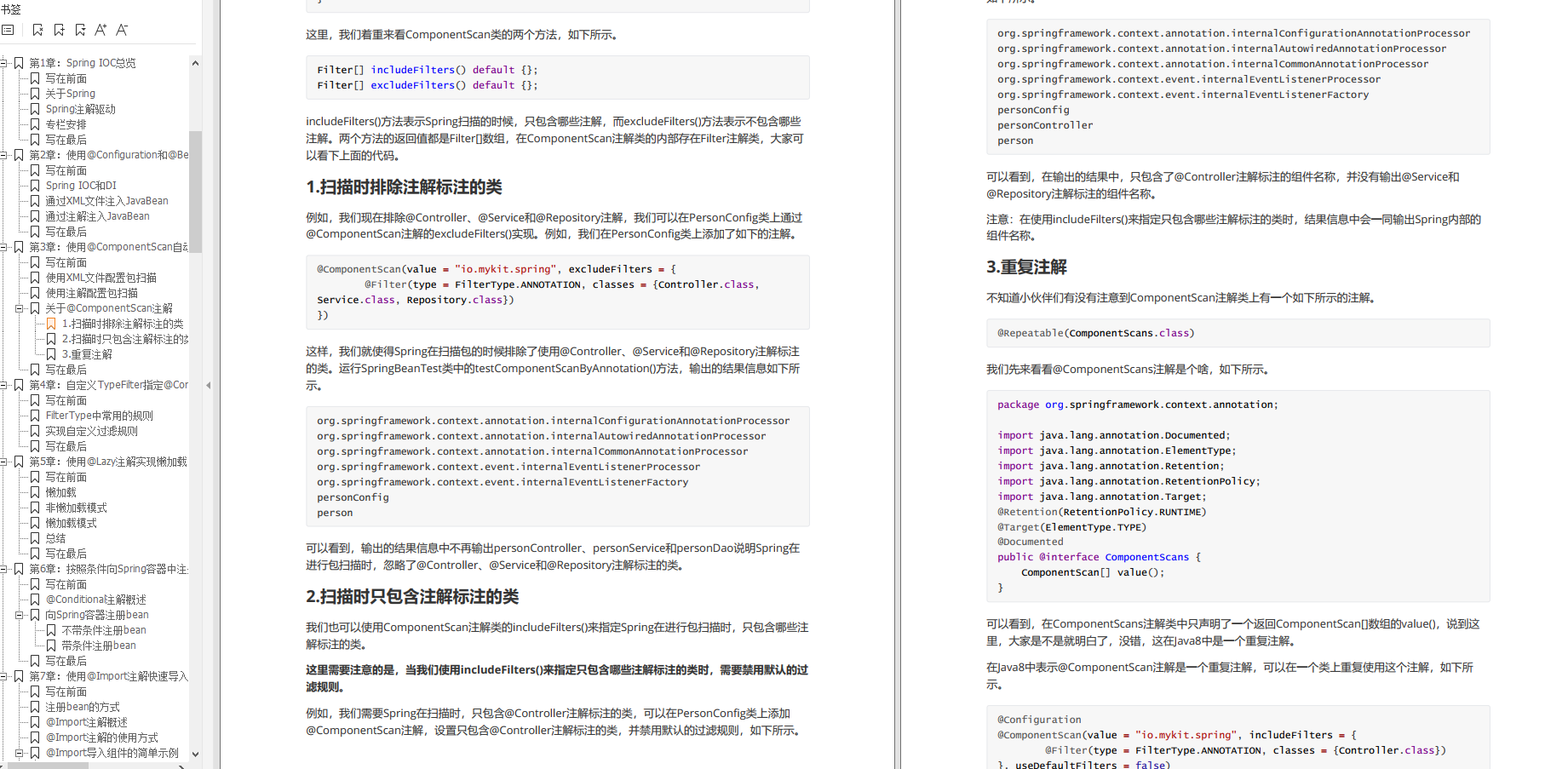Select bookmark 使用XML文件配置包扫描
This screenshot has width=1568, height=769.
tap(101, 278)
